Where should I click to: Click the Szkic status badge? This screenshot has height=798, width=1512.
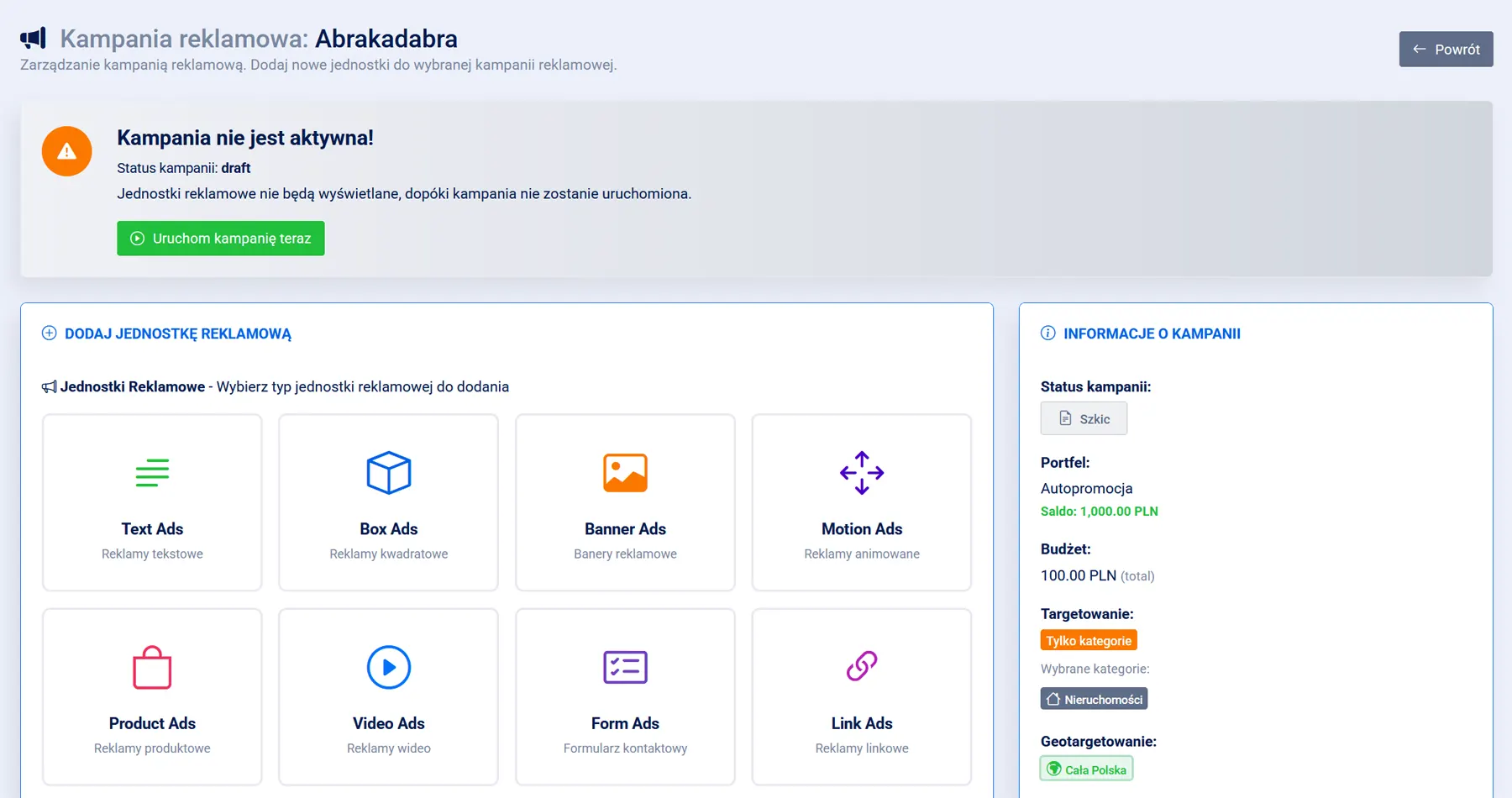[x=1084, y=418]
